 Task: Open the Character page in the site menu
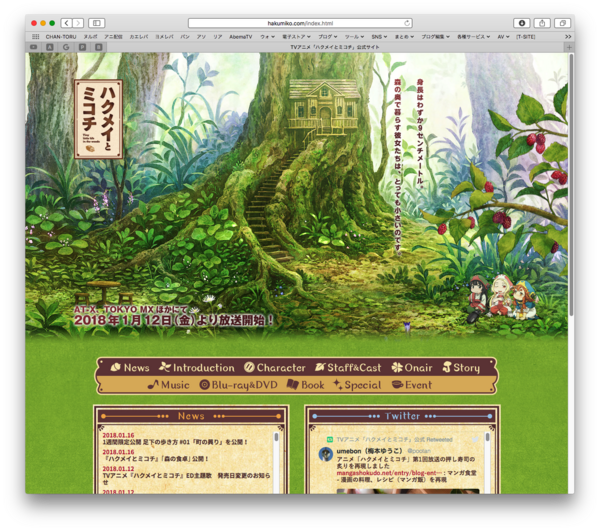(275, 368)
